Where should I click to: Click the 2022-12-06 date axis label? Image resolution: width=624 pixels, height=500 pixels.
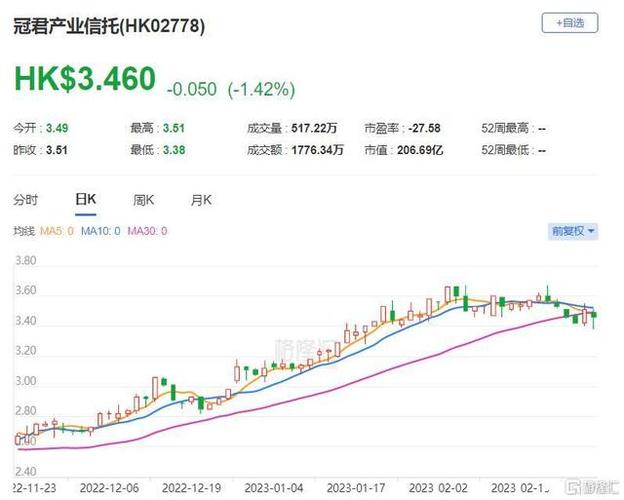point(109,488)
